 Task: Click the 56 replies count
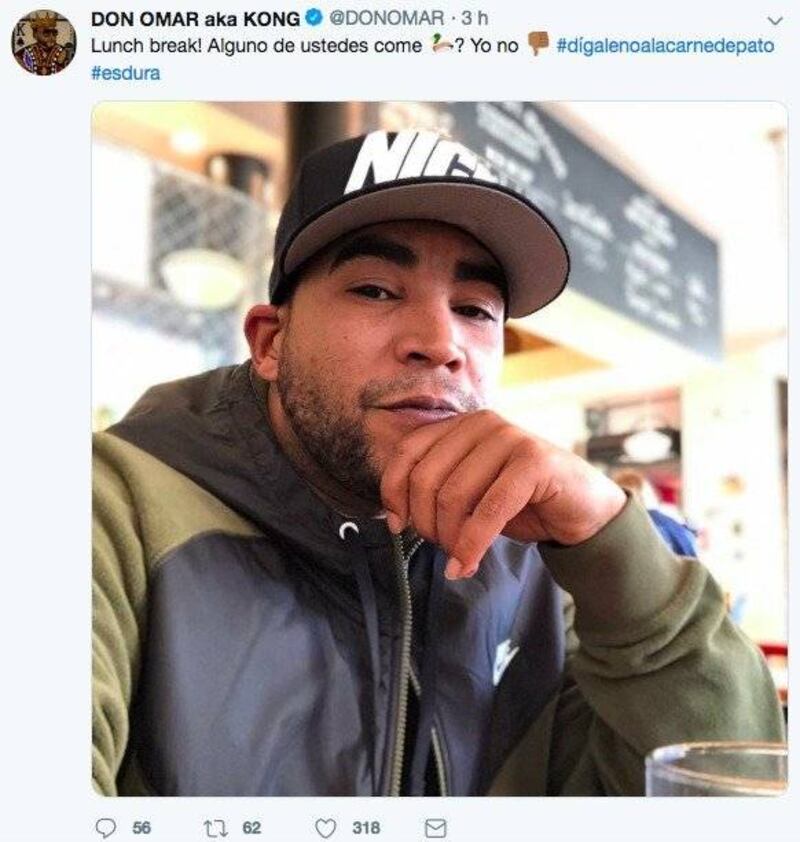click(142, 828)
